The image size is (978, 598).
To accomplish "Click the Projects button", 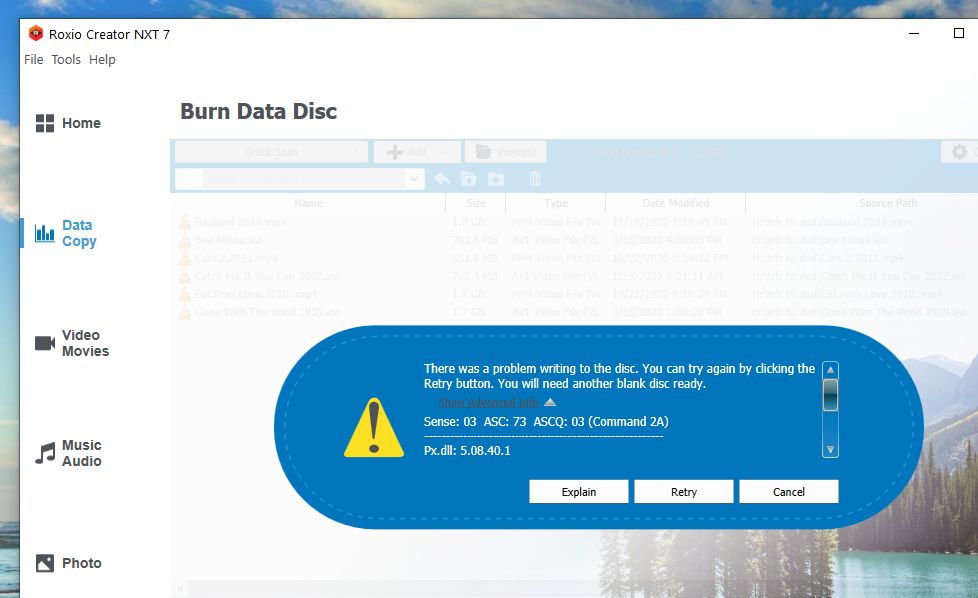I will coord(506,152).
